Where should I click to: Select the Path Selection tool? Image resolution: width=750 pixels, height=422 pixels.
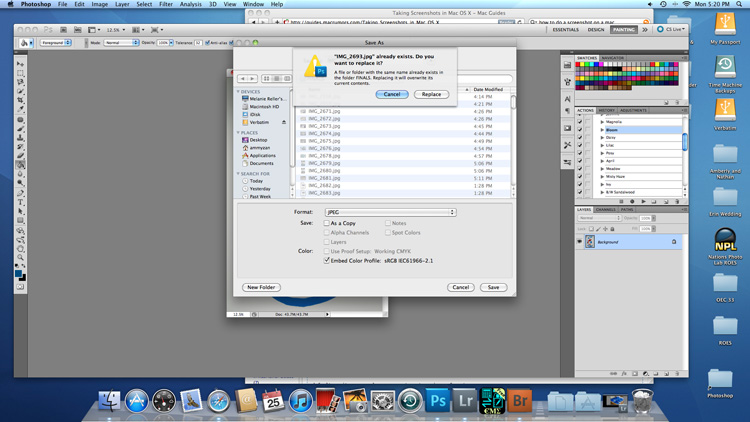[20, 211]
